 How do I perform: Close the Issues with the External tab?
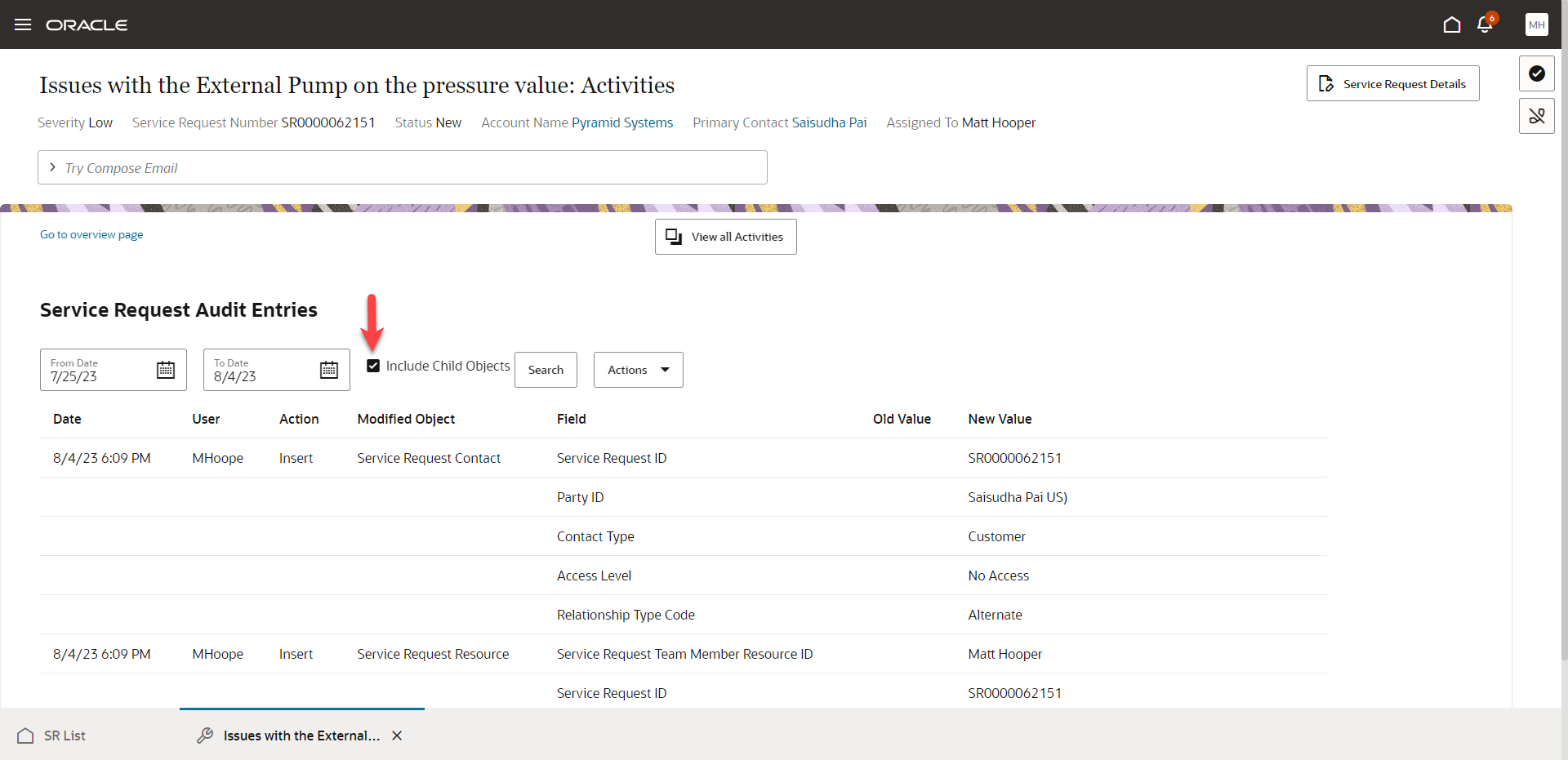tap(397, 736)
